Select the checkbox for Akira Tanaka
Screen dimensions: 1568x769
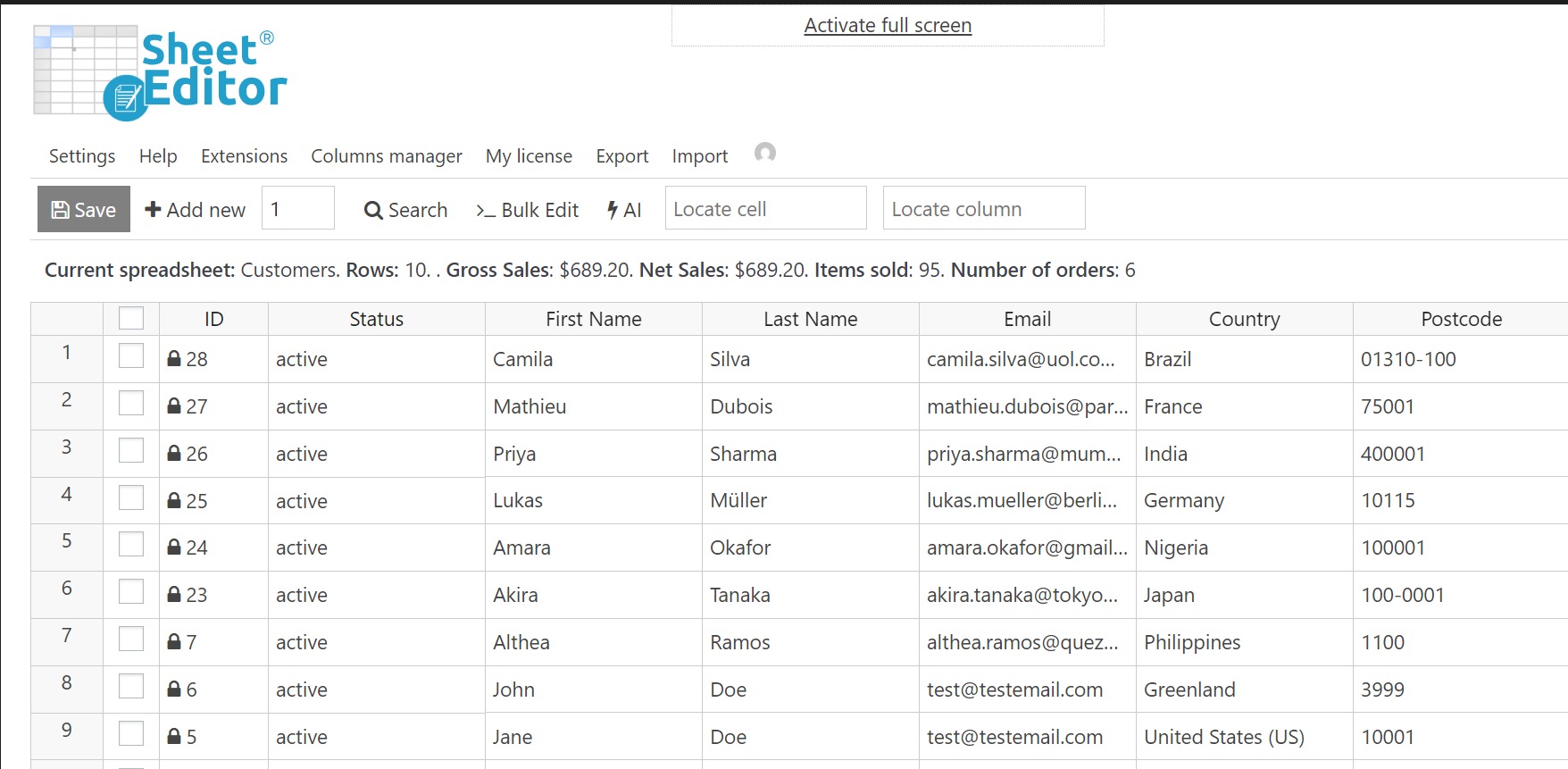pyautogui.click(x=131, y=591)
